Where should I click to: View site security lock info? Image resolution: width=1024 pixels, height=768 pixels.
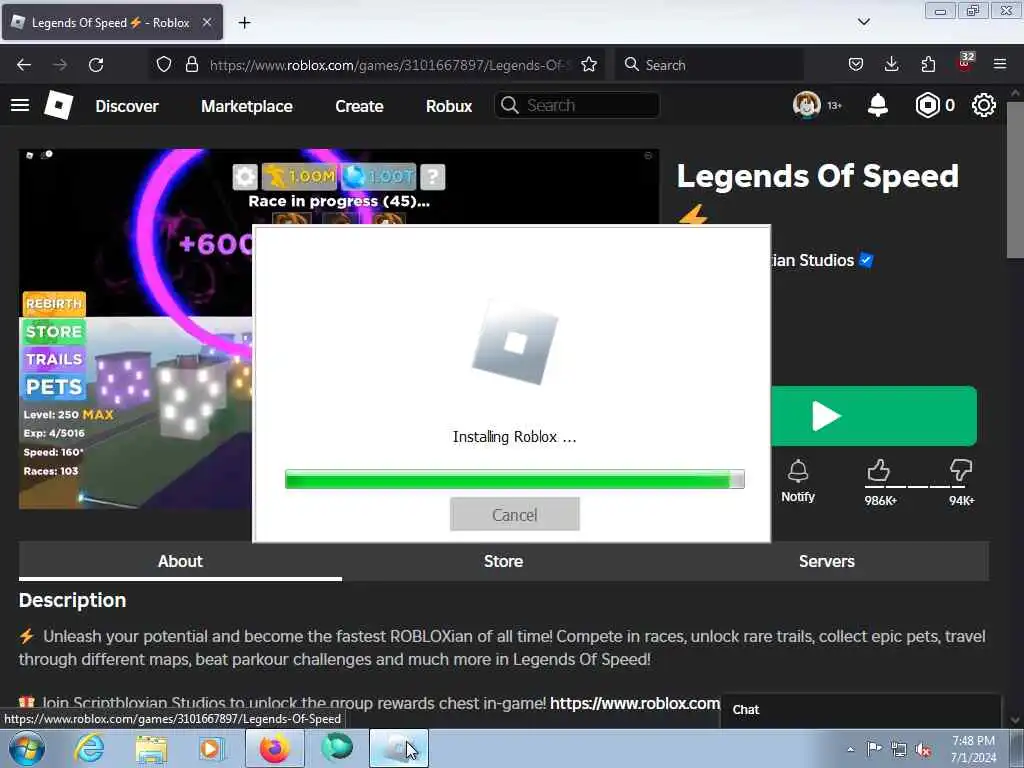191,65
